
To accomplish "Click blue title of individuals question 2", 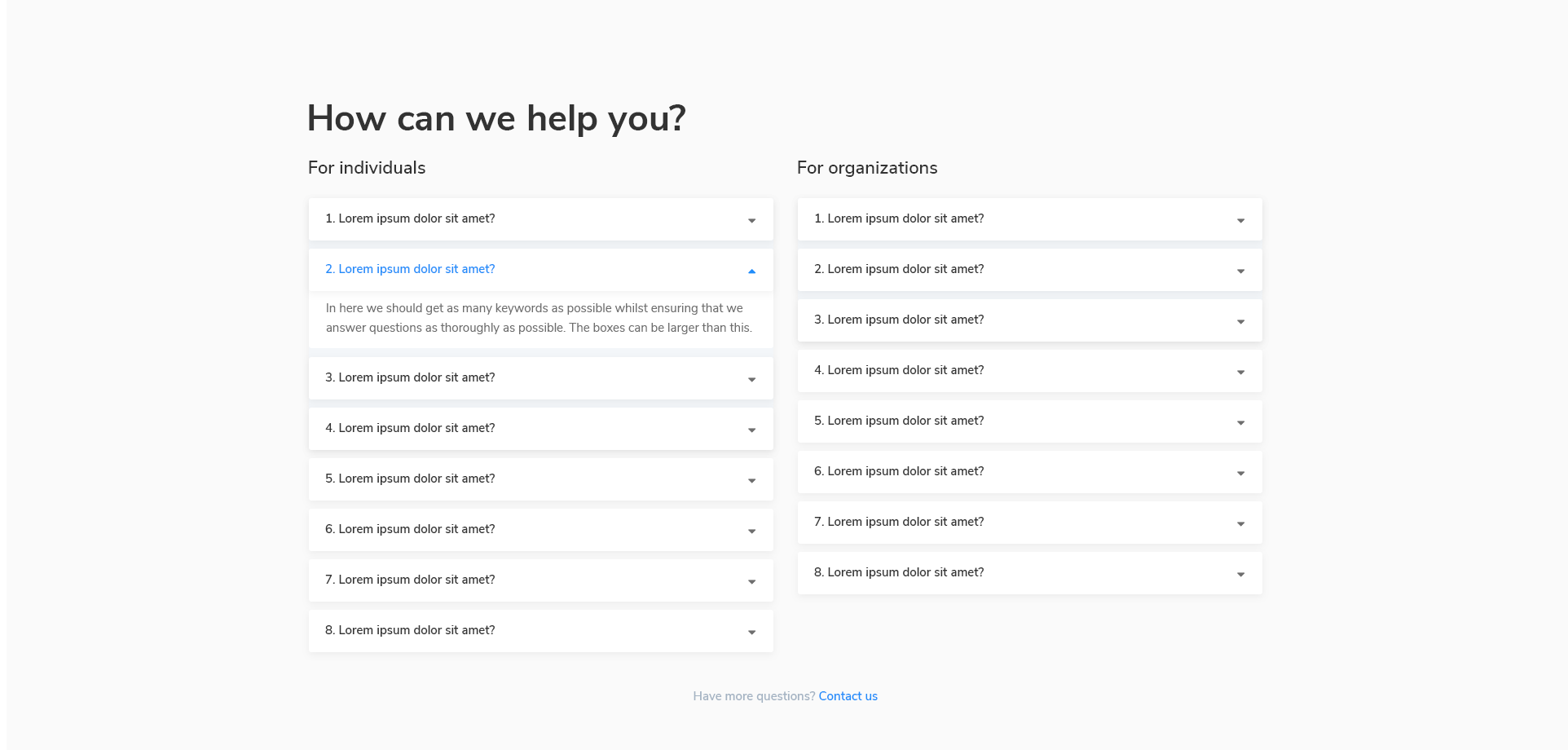I will point(410,269).
